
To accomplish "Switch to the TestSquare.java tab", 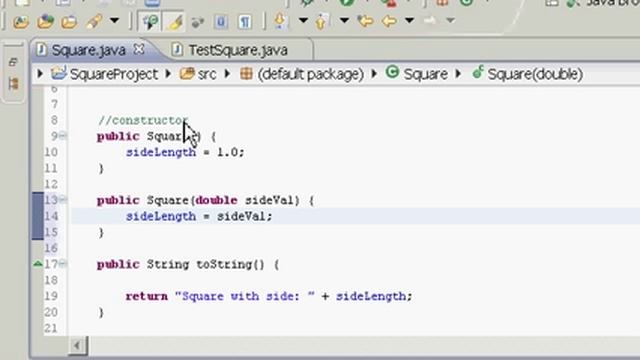I will pos(238,50).
